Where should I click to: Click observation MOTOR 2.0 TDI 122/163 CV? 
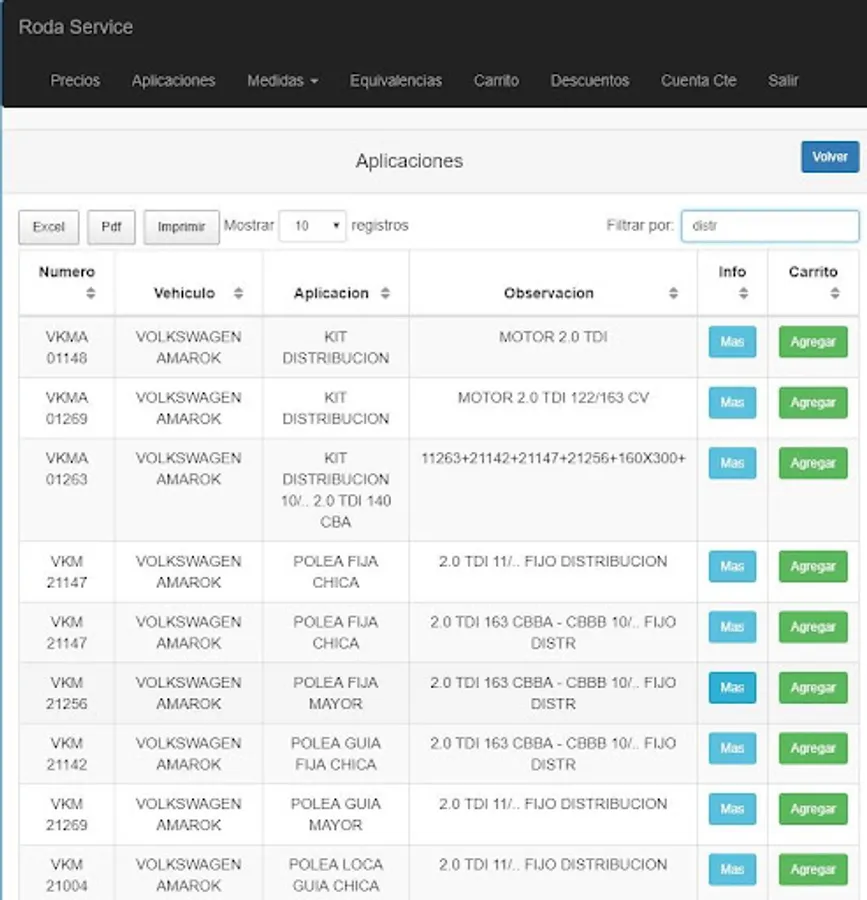(553, 398)
